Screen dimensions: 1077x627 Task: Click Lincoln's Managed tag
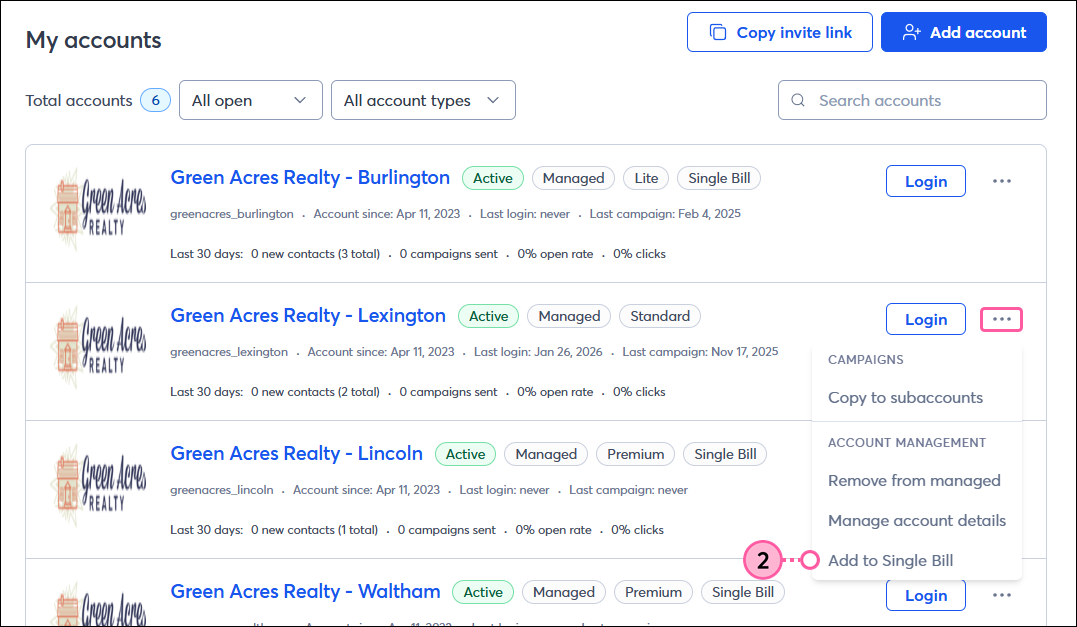coord(546,454)
